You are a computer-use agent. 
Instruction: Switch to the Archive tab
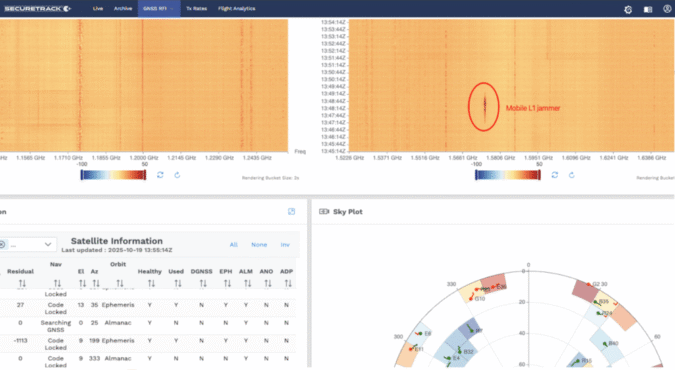tap(123, 9)
